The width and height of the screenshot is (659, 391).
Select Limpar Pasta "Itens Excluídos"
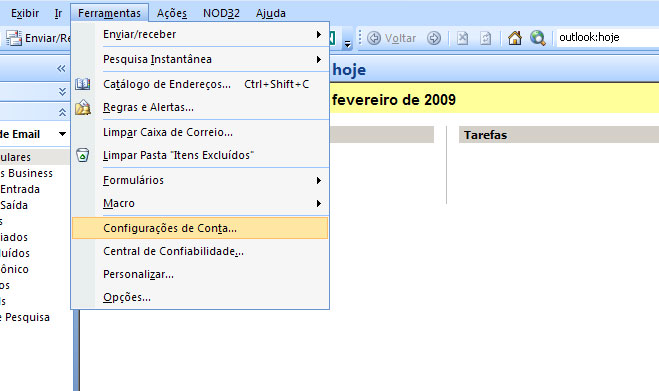[x=200, y=155]
